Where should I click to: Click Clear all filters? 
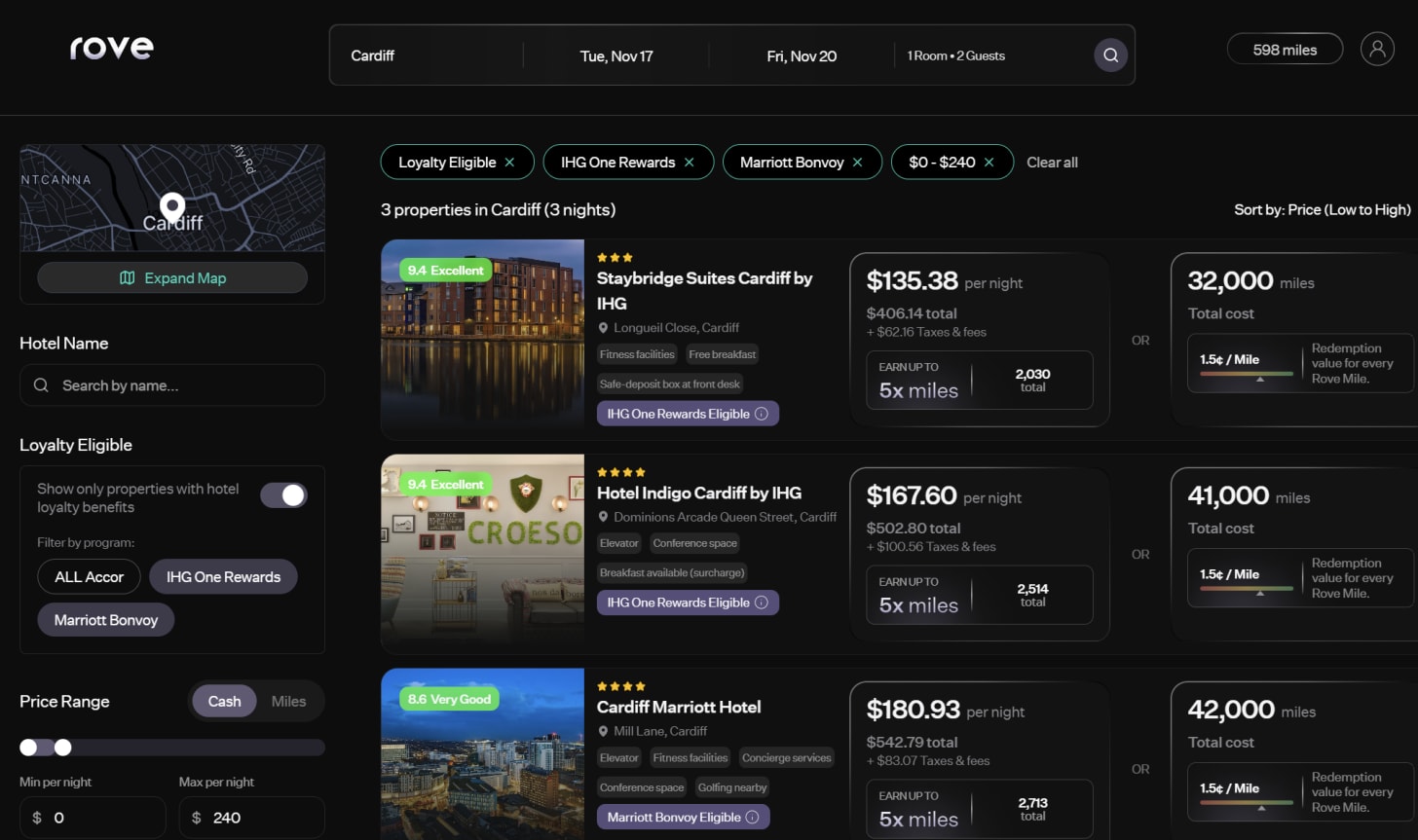(1052, 163)
